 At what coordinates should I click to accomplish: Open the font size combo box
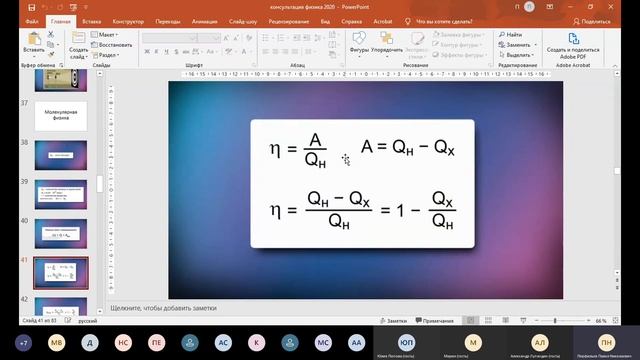pos(210,38)
